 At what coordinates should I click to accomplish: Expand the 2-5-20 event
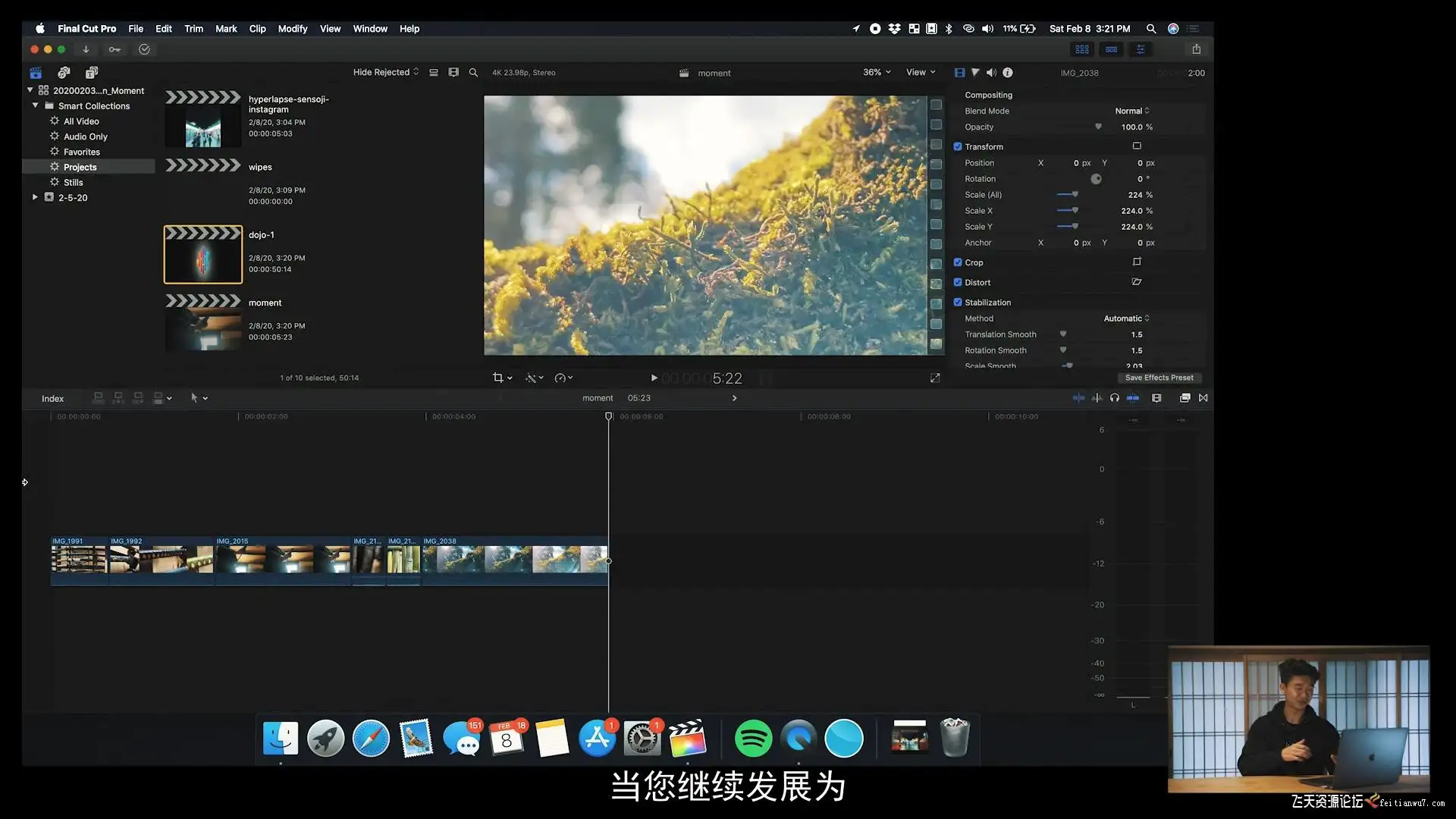pyautogui.click(x=35, y=197)
